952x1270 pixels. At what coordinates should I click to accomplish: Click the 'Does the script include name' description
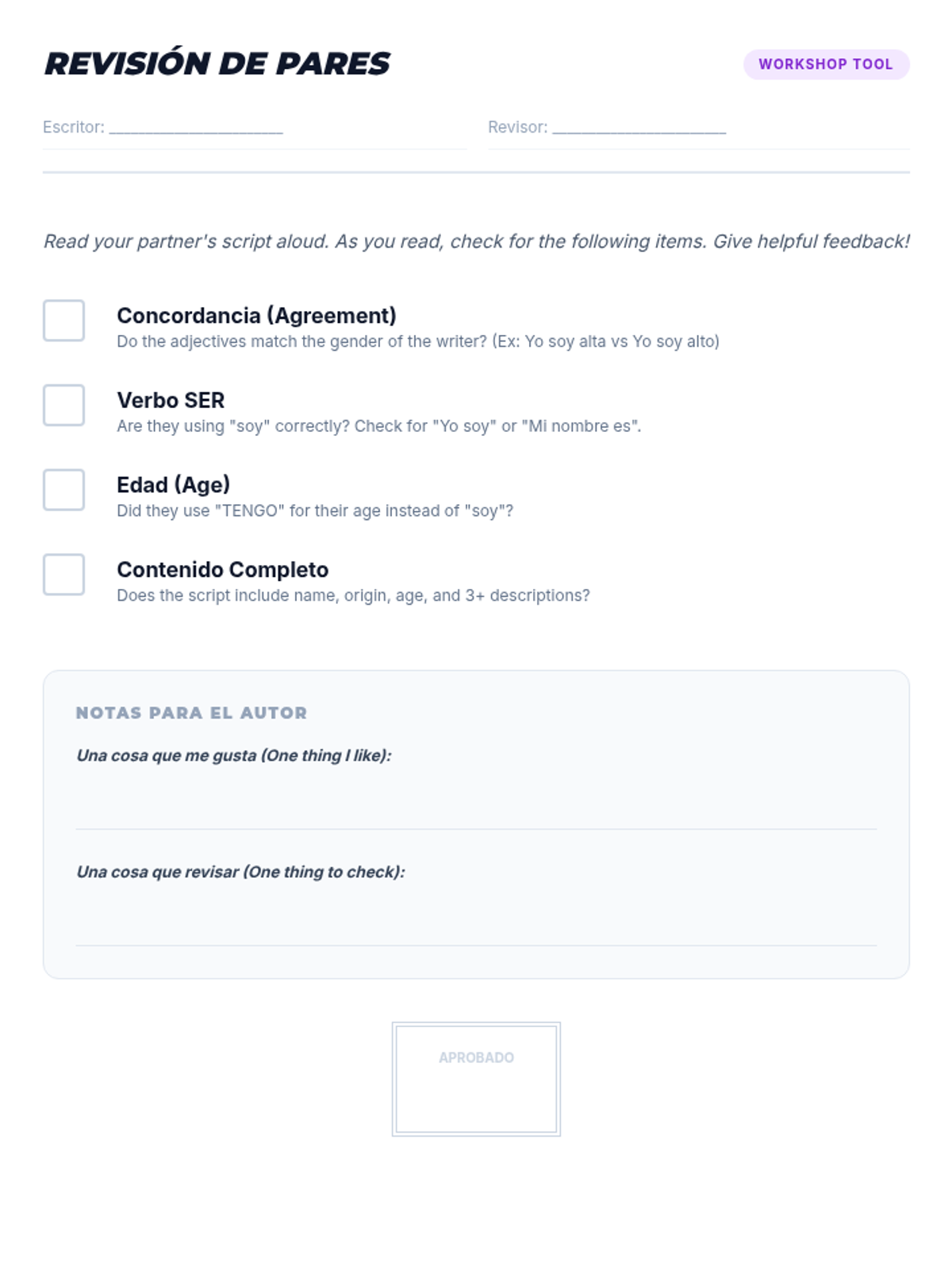click(353, 595)
